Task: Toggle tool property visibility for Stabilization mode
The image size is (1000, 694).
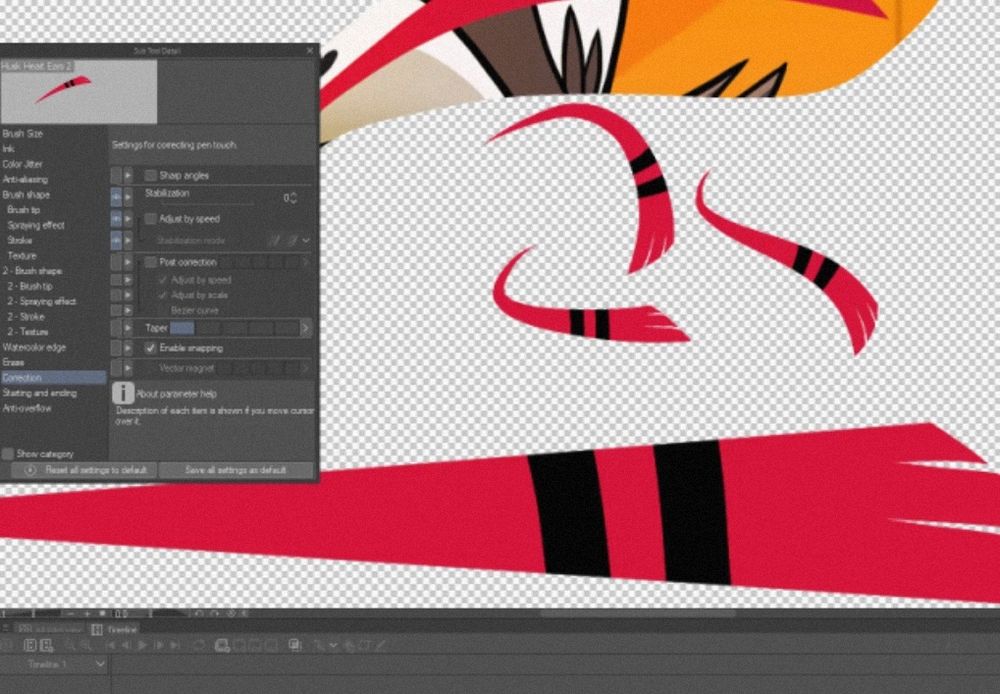Action: 116,240
